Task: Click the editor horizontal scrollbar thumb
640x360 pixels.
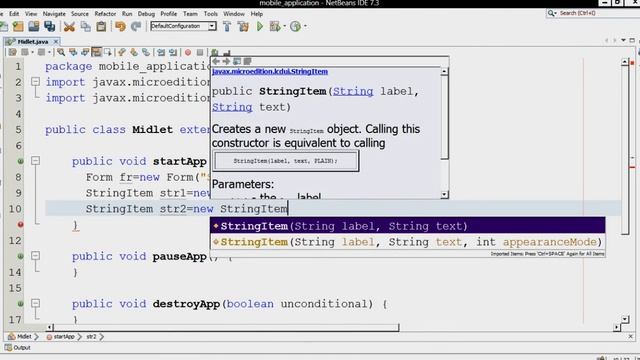Action: [227, 327]
